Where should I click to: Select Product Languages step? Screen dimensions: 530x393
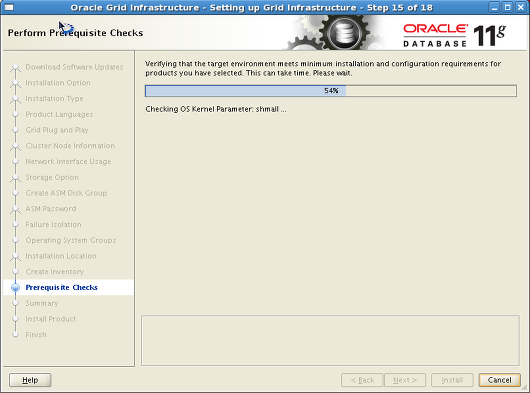59,114
